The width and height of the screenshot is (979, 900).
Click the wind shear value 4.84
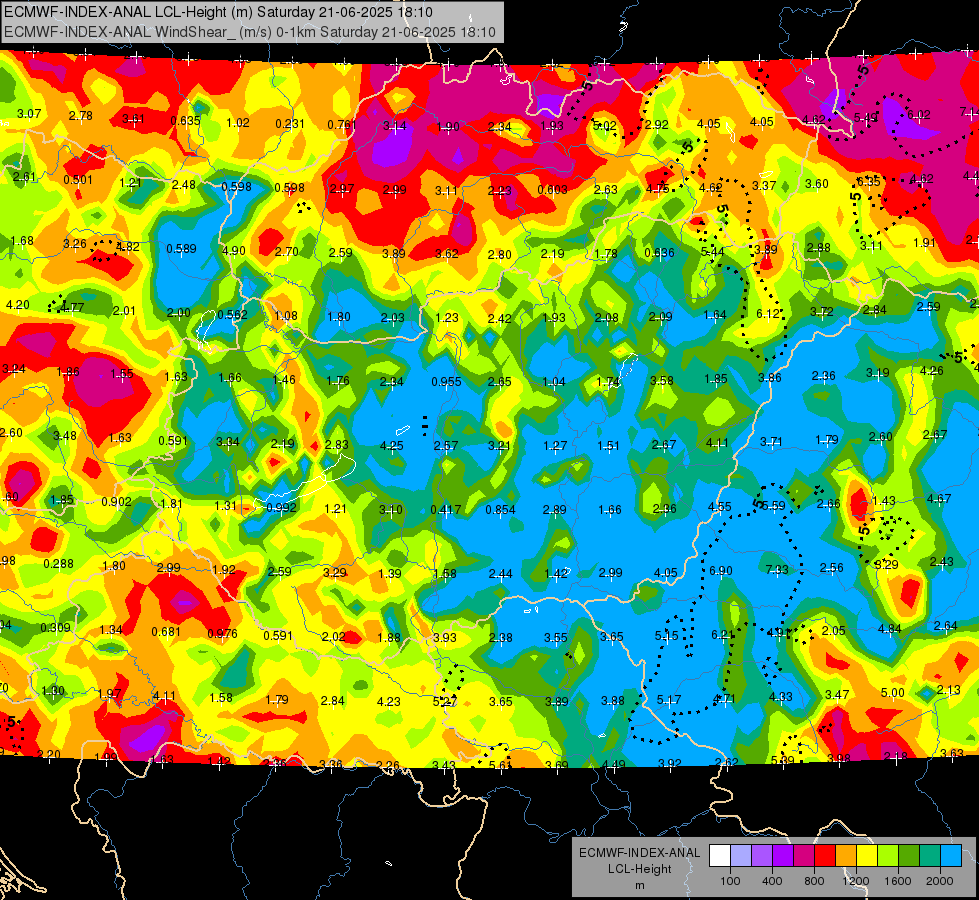pyautogui.click(x=889, y=628)
